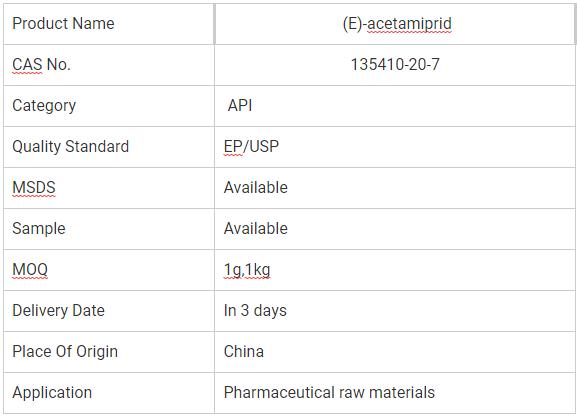Select the (E)-acetamiprid product name text

(x=397, y=24)
